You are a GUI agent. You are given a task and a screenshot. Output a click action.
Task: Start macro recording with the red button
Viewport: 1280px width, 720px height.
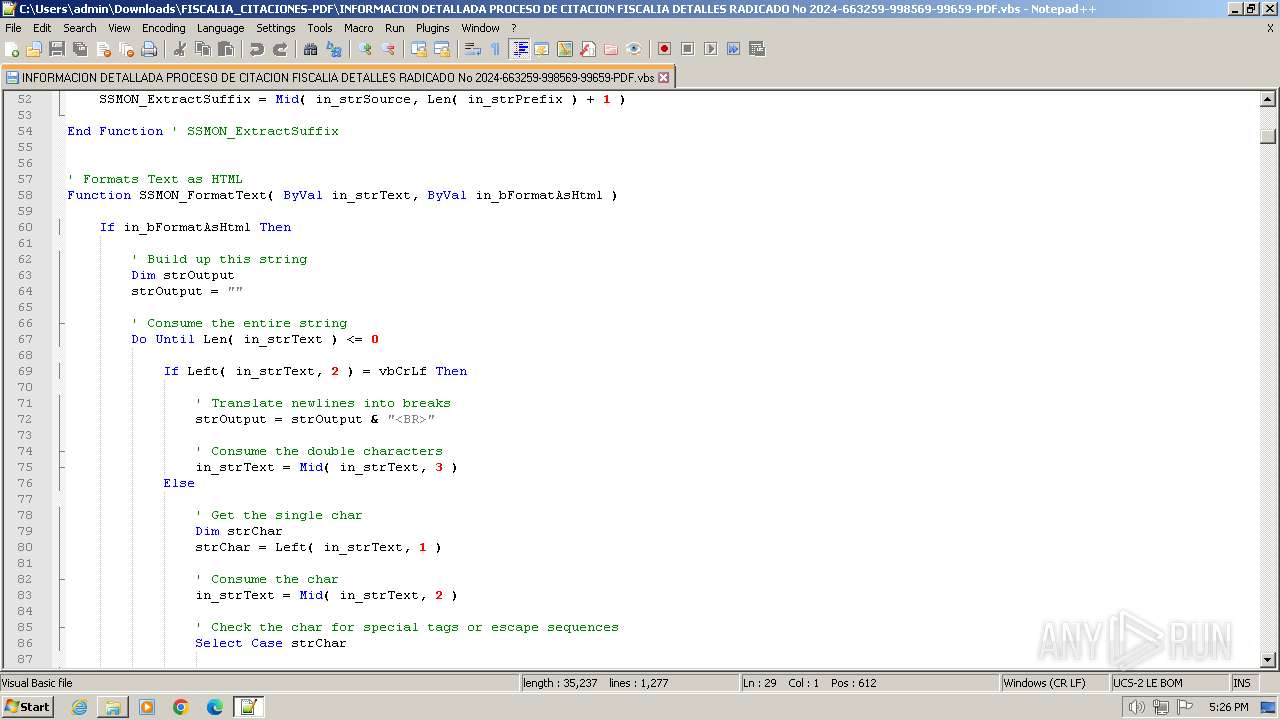pos(665,49)
